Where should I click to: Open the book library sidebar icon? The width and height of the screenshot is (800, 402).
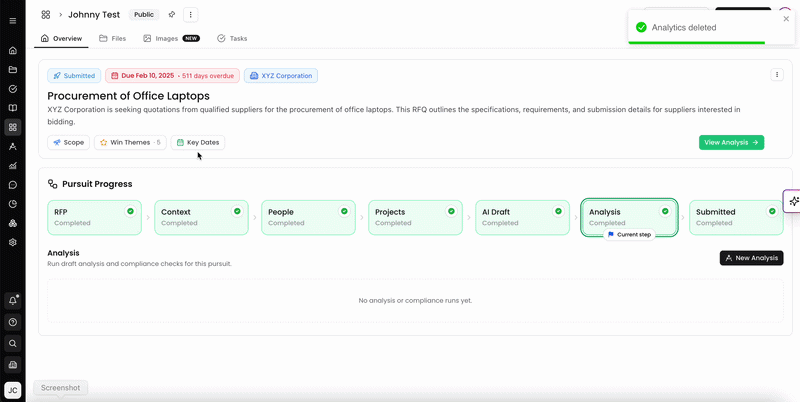click(x=13, y=108)
